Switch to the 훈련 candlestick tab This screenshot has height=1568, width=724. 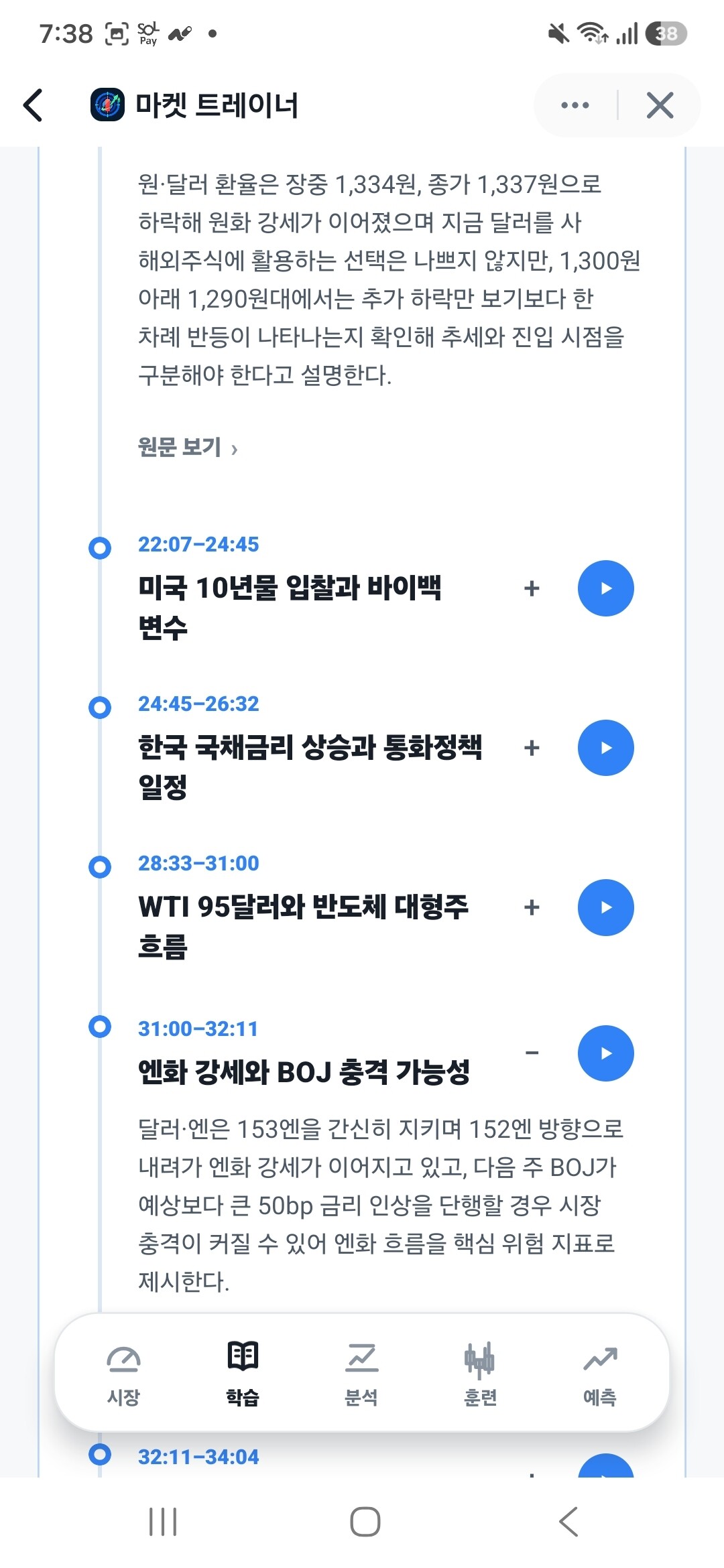pos(480,1374)
